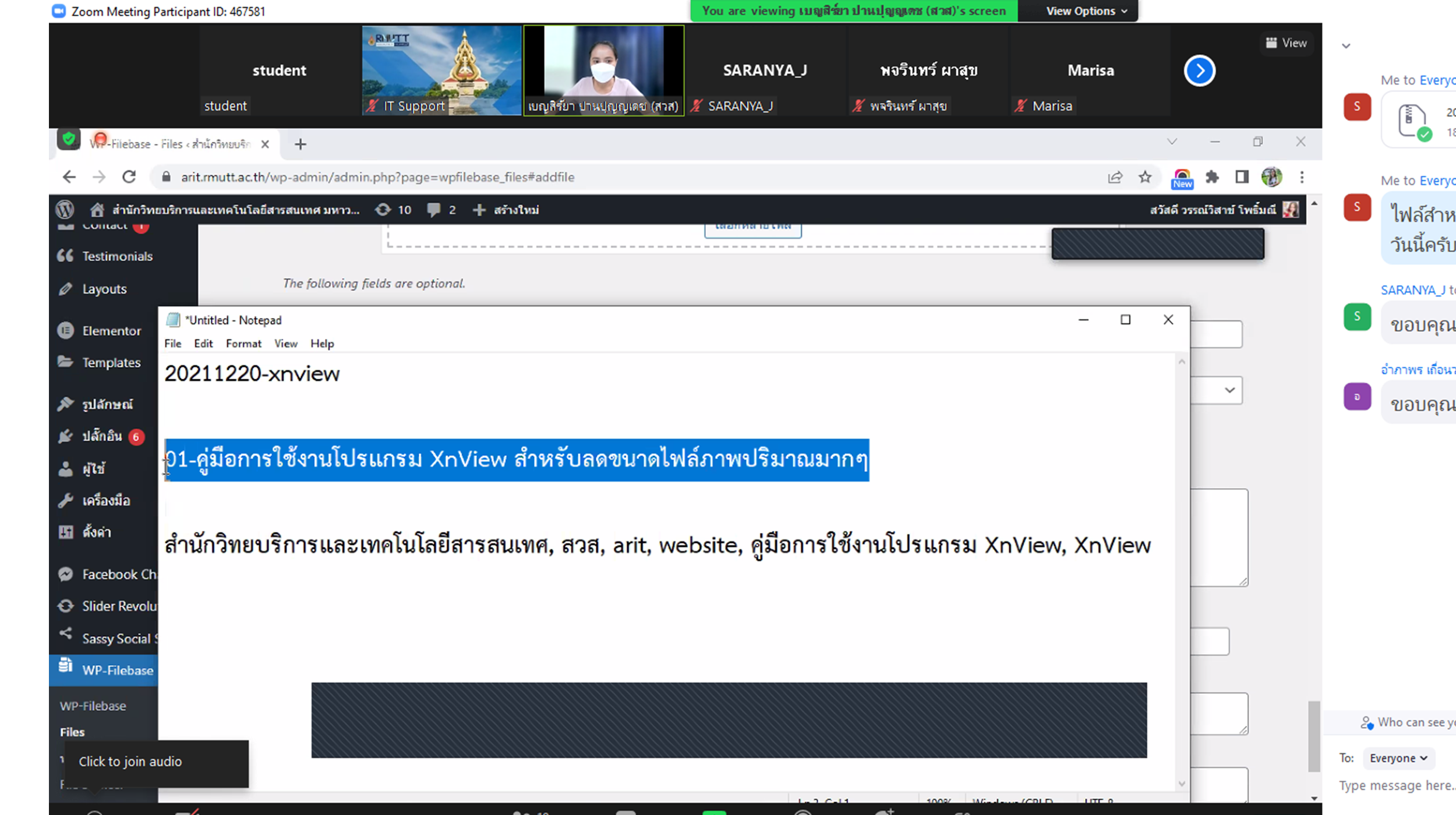This screenshot has height=815, width=1456.
Task: Expand the browser tab search chevron
Action: 1172,142
